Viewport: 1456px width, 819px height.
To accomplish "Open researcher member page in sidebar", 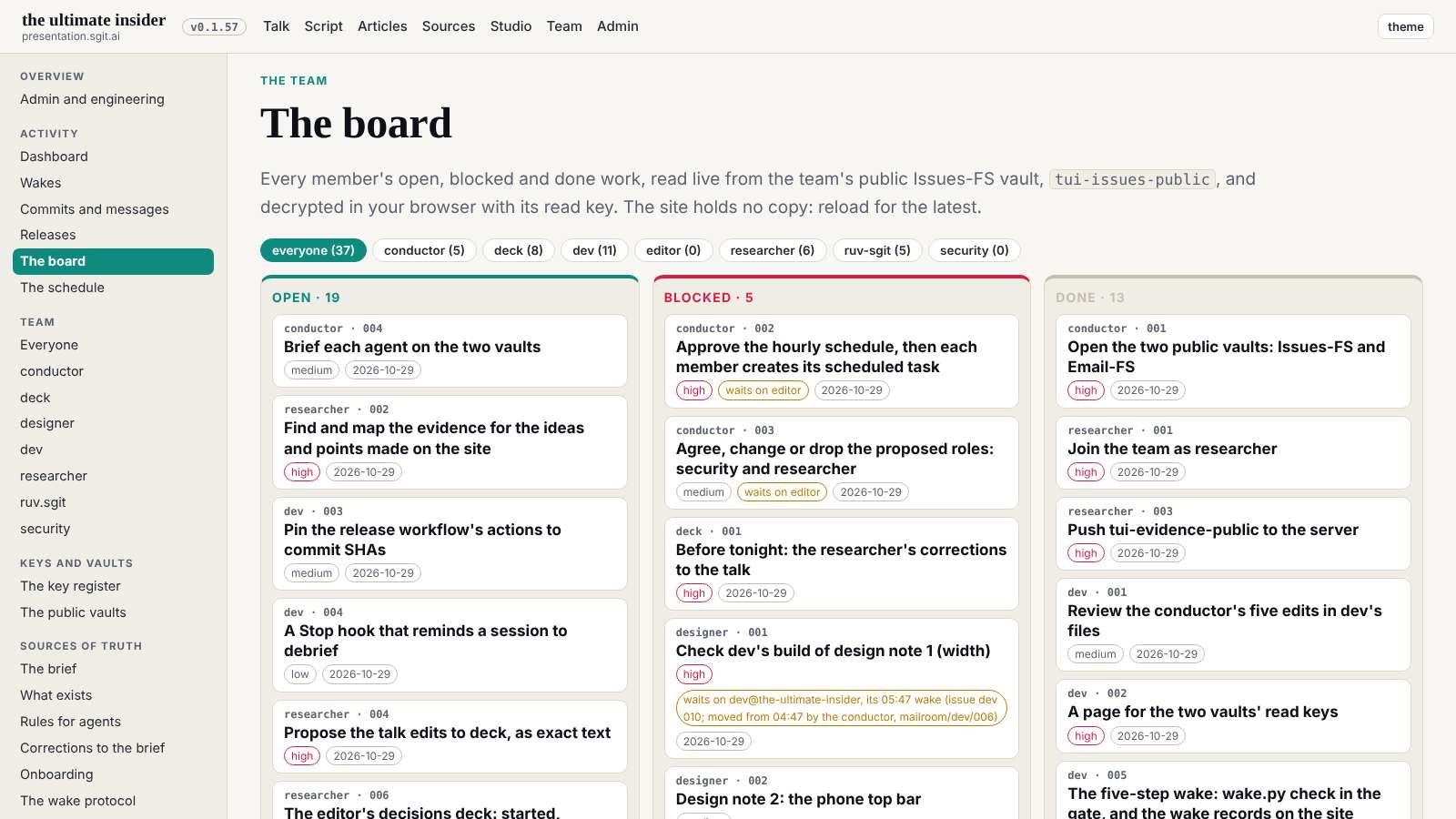I will pos(113,476).
